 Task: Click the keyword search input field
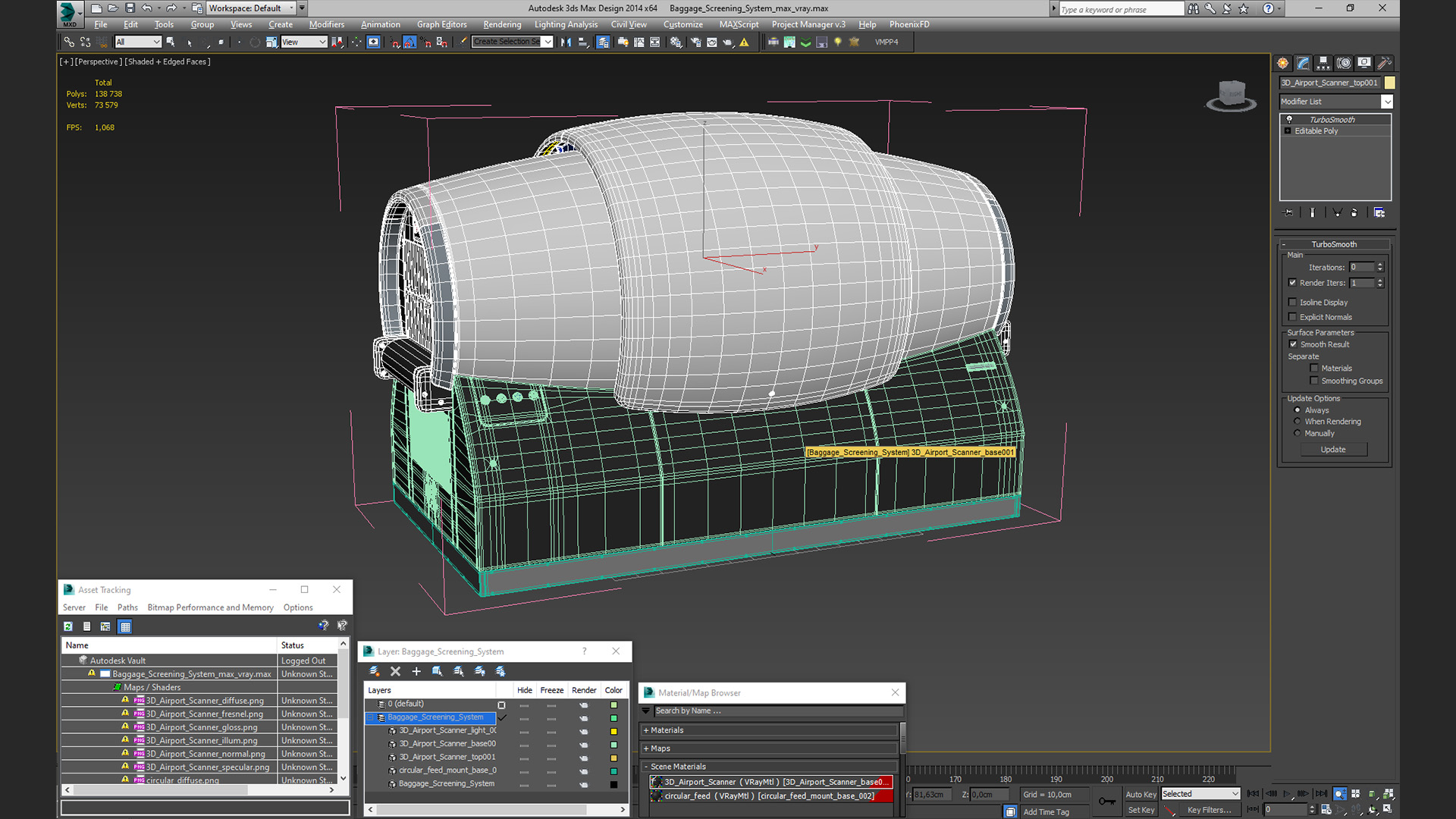pos(1121,9)
